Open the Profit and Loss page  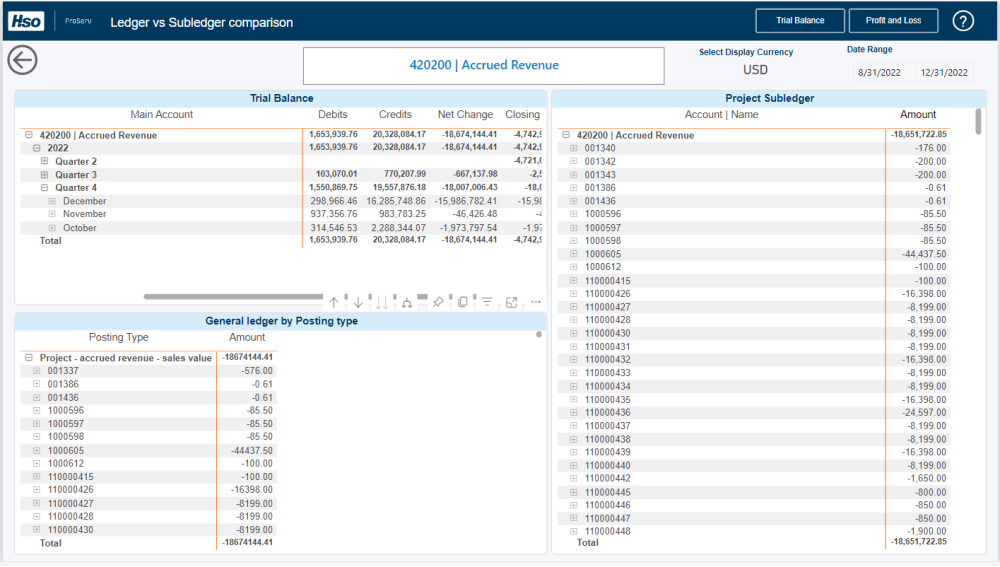click(893, 21)
